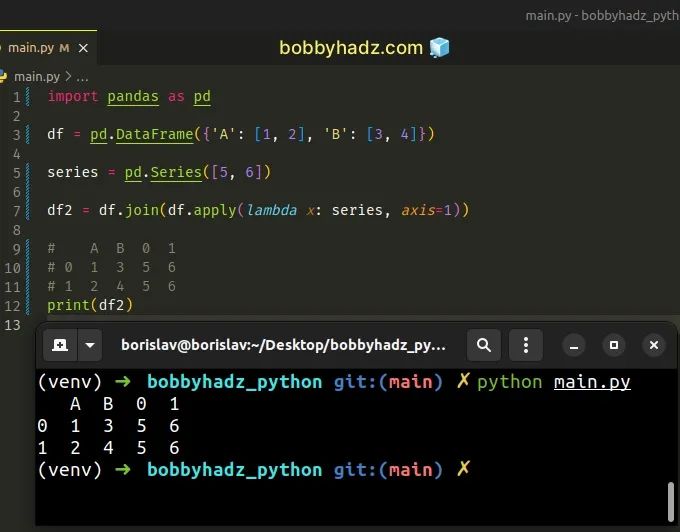Click the underlined main.py in the terminal command

click(x=592, y=382)
